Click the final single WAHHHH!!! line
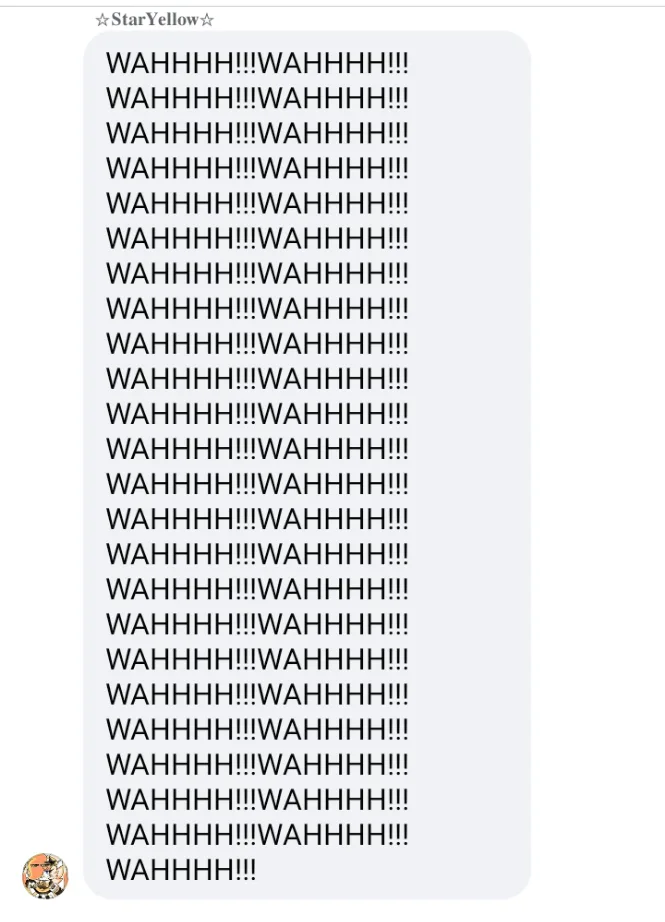Screen dimensions: 665x922 [181, 870]
